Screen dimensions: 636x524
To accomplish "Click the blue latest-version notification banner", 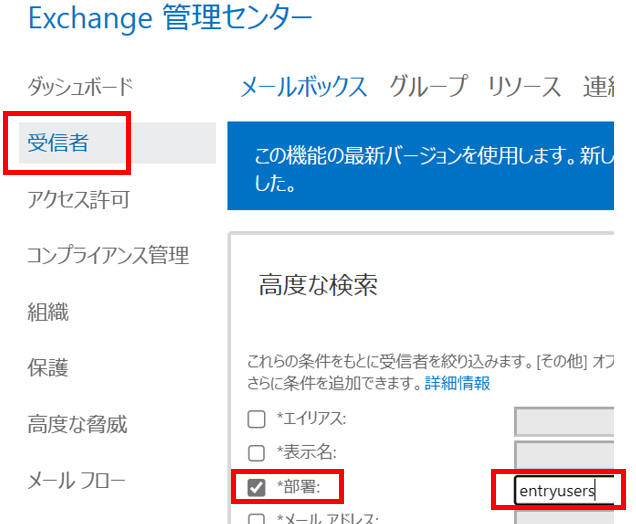I will 421,165.
